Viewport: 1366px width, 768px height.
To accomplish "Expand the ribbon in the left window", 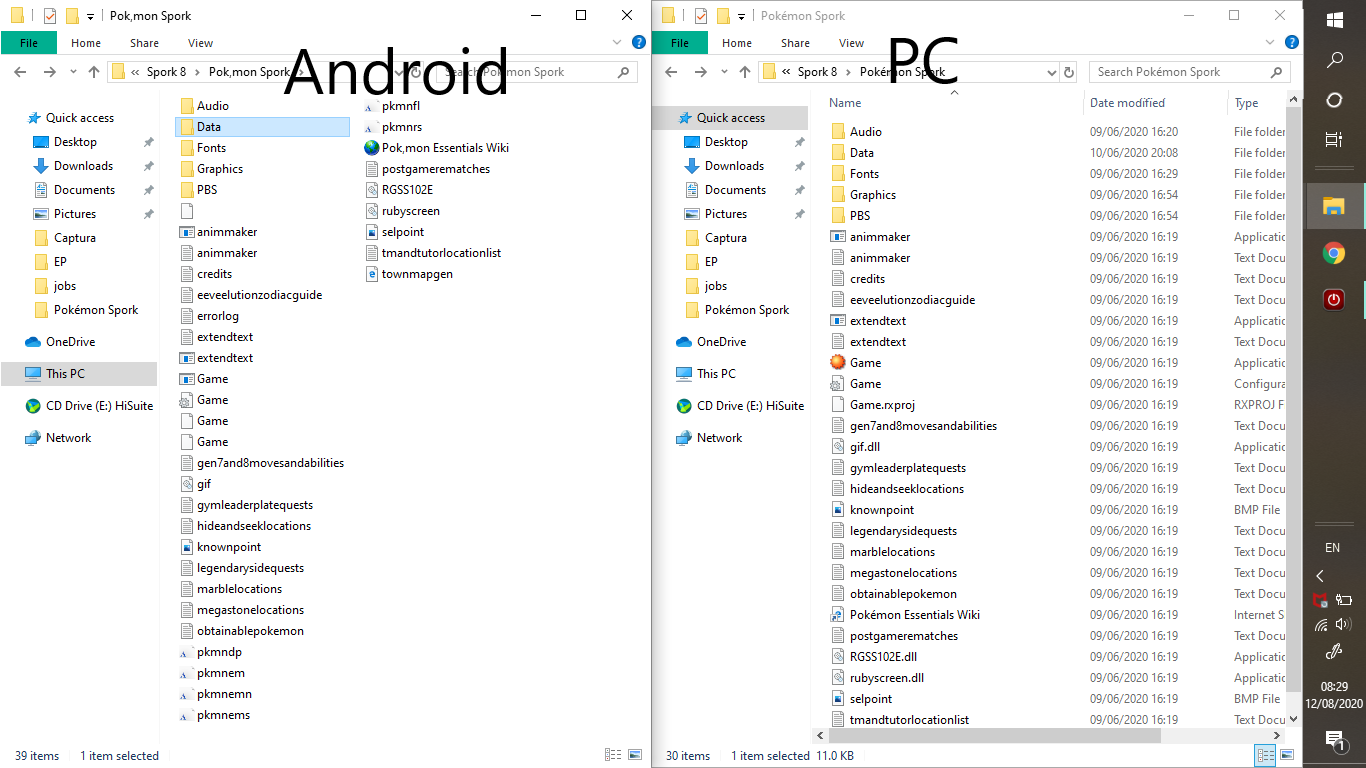I will [x=617, y=43].
